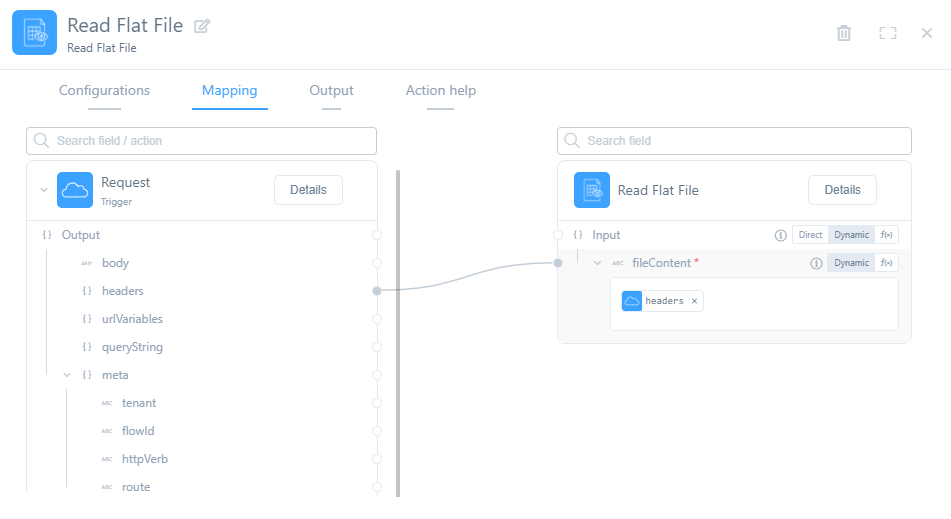Screen dimensions: 951x519
Task: Switch to the Output tab
Action: click(x=331, y=91)
